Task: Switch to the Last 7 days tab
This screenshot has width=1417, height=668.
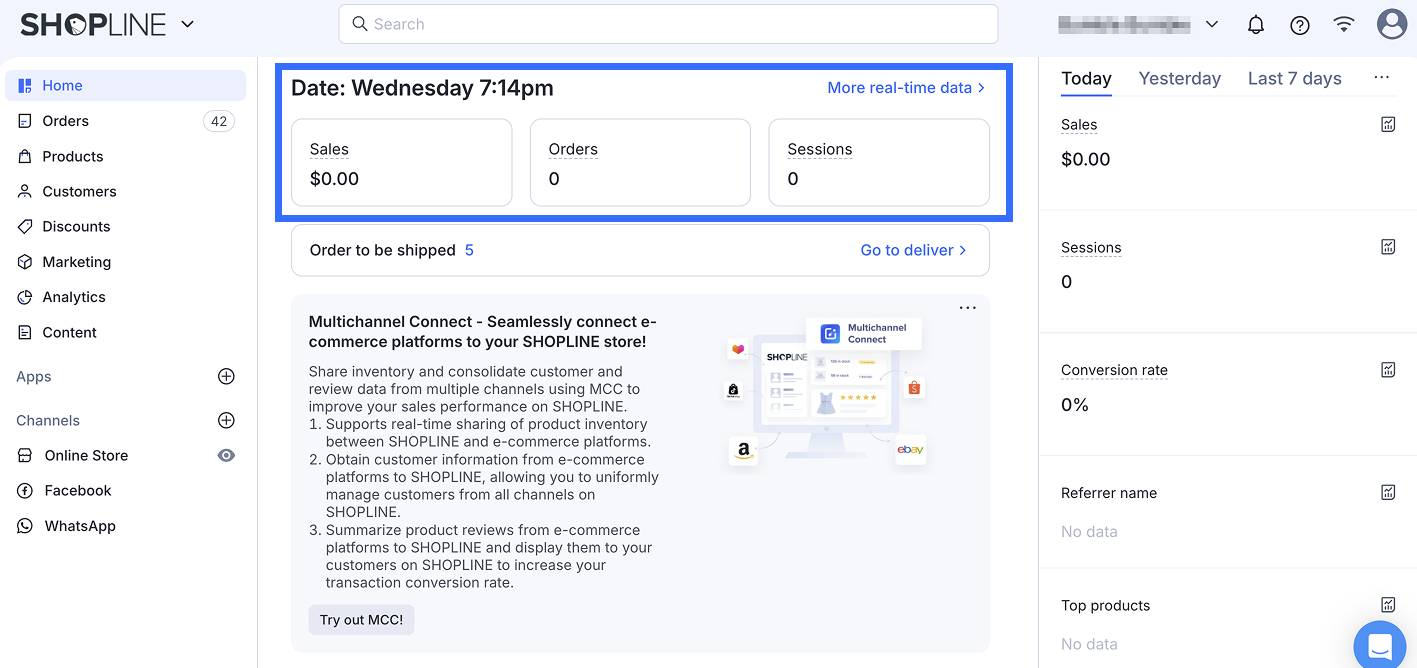Action: tap(1295, 79)
